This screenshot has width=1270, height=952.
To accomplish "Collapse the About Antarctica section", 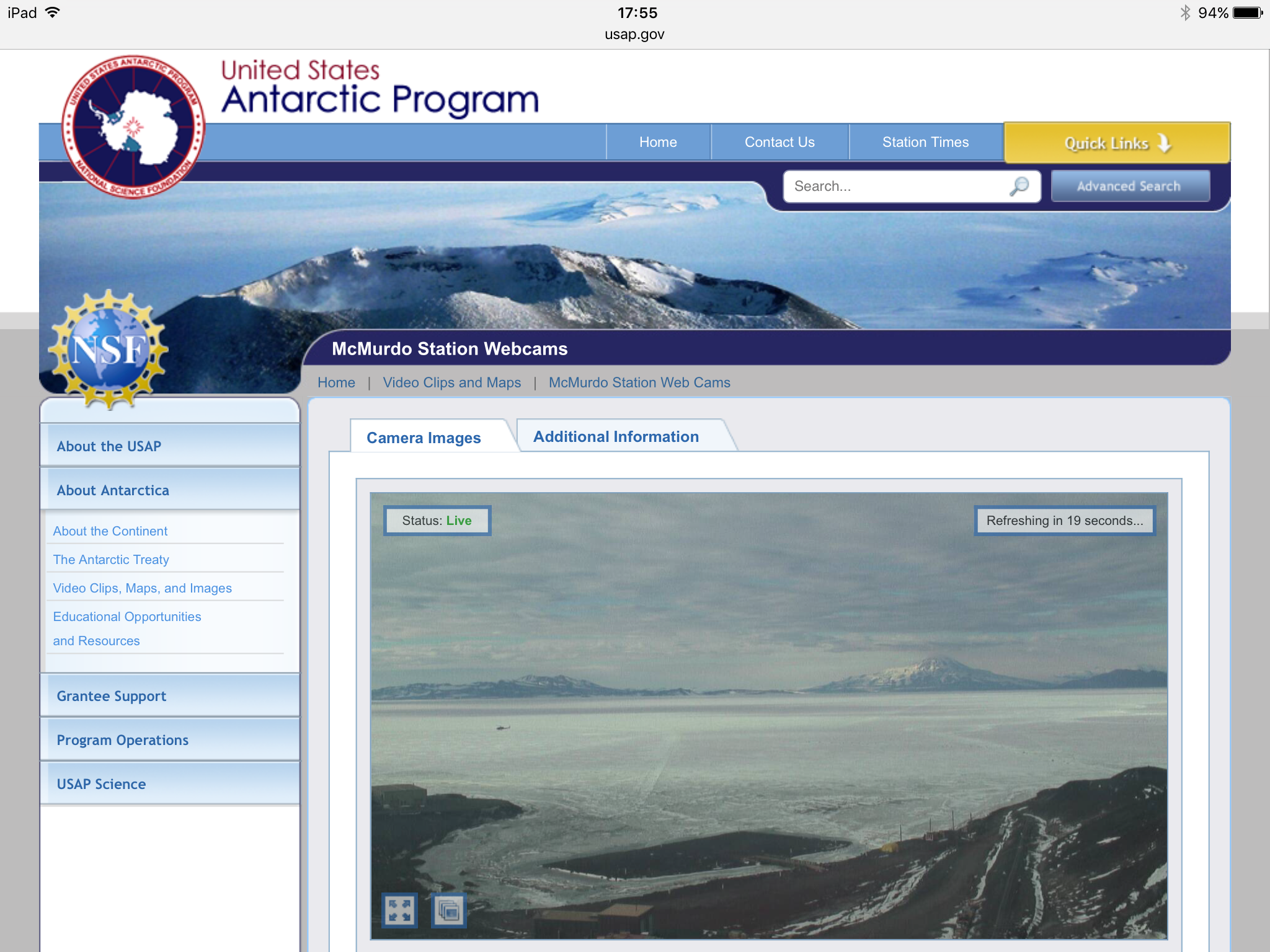I will click(x=170, y=490).
